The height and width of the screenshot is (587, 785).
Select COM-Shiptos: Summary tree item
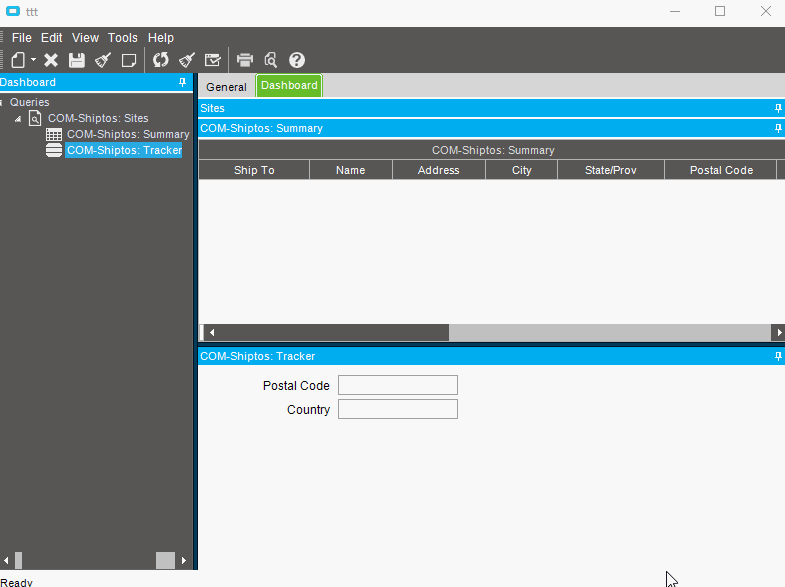coord(128,134)
